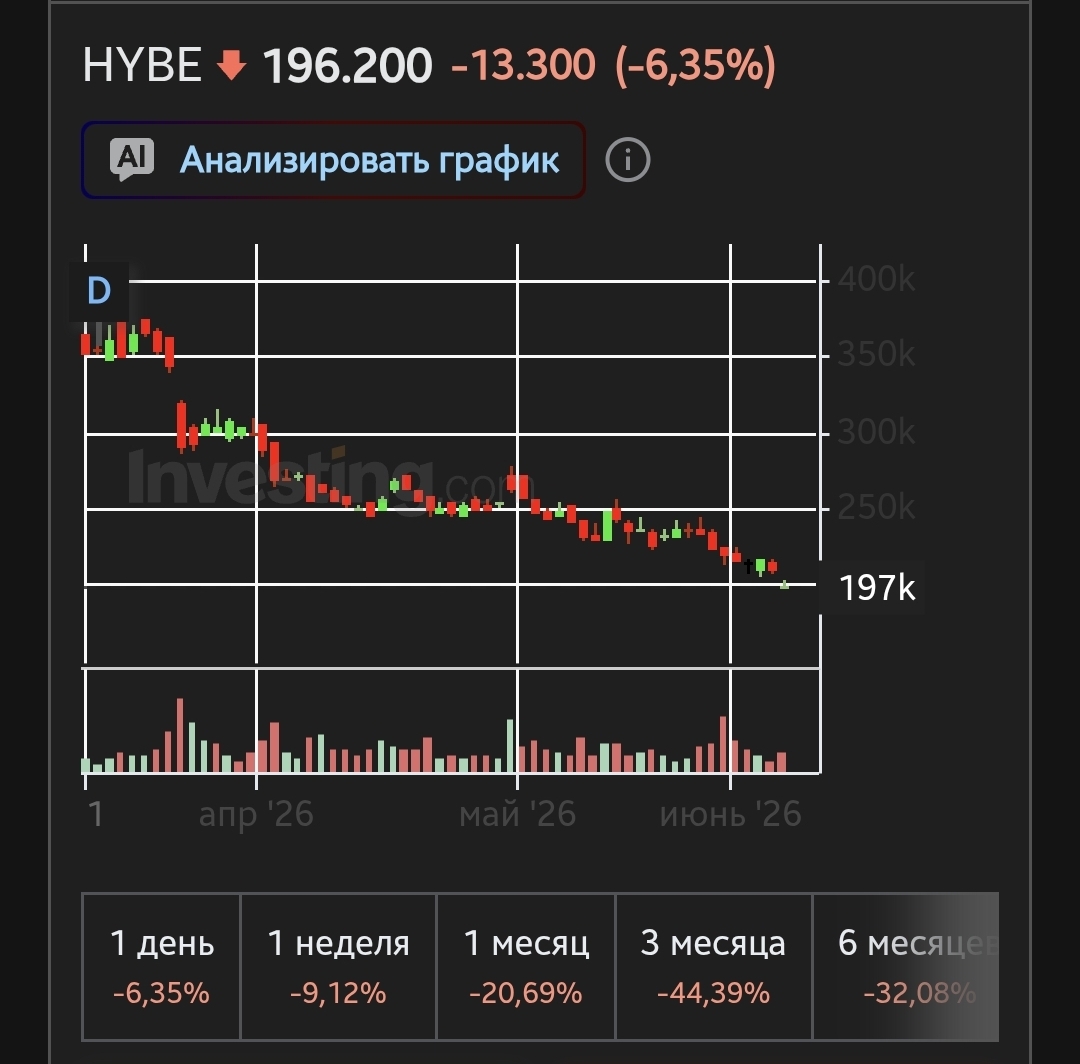This screenshot has width=1080, height=1064.
Task: Open the info circle icon
Action: tap(627, 160)
